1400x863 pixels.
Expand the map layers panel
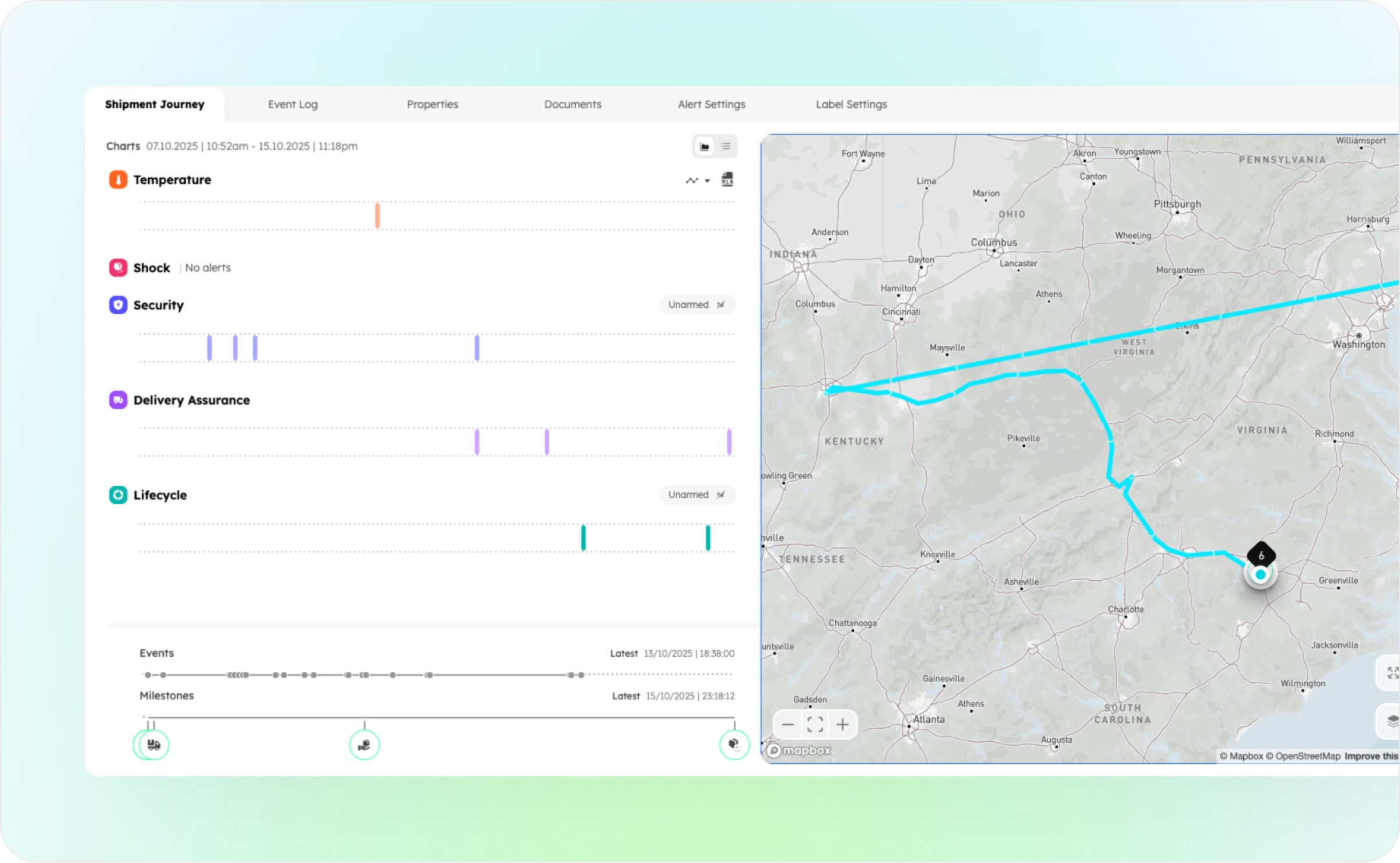[1392, 722]
